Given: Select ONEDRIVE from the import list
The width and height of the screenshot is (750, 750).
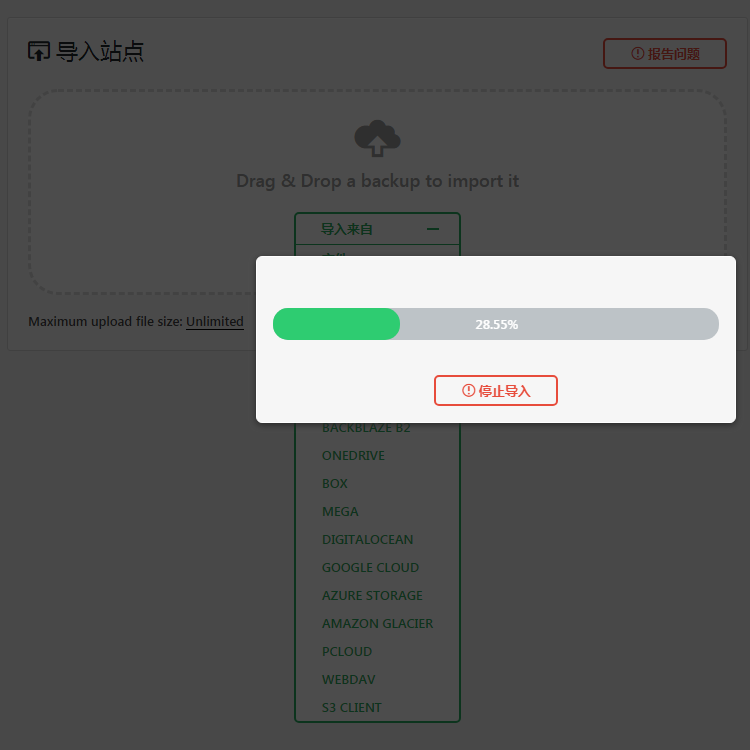Looking at the screenshot, I should [x=353, y=455].
